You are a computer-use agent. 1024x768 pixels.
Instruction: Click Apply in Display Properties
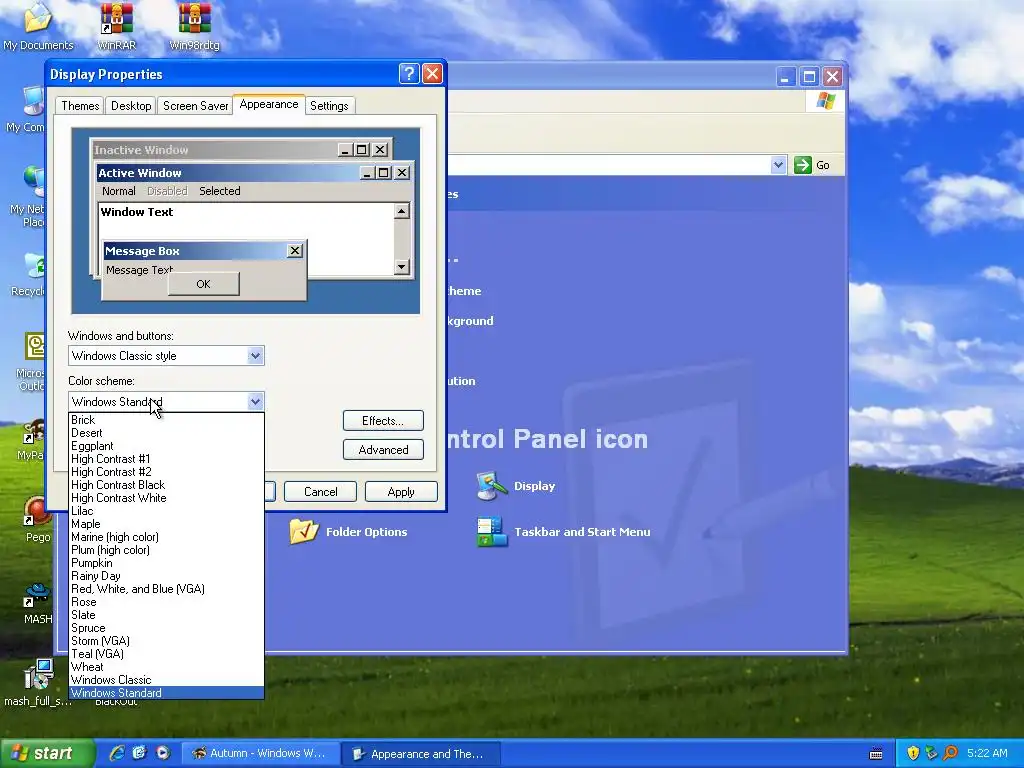tap(401, 491)
